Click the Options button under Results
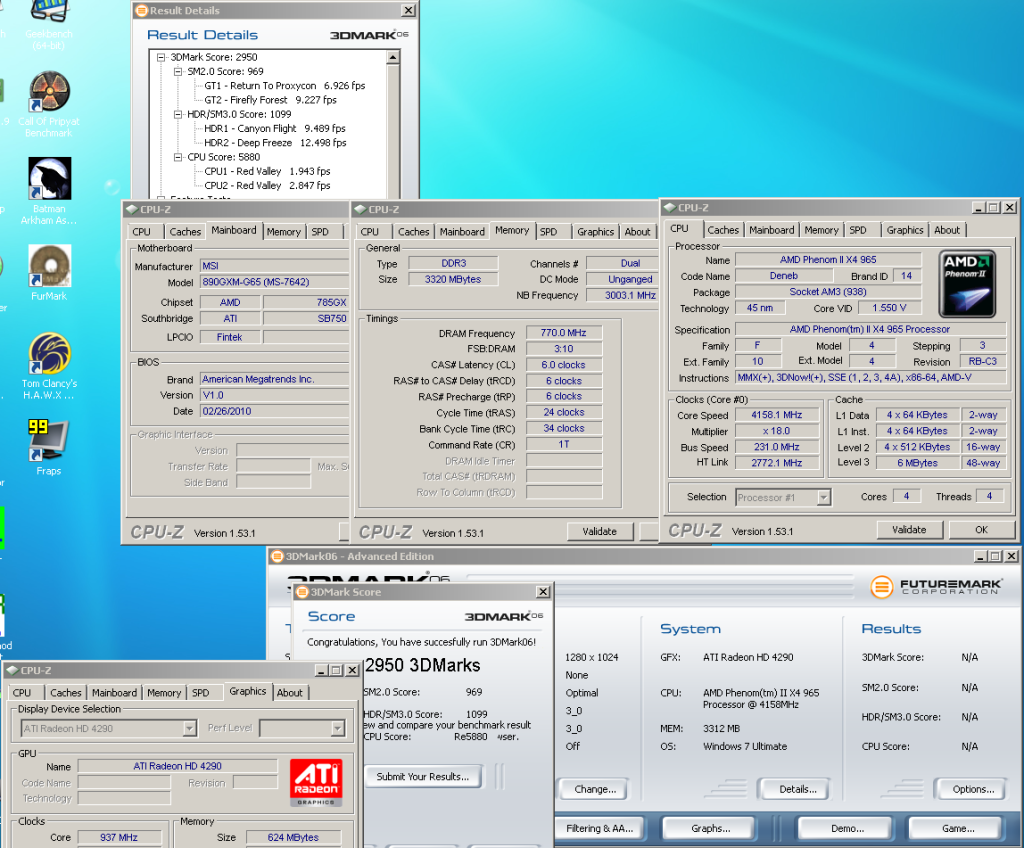 [x=972, y=789]
